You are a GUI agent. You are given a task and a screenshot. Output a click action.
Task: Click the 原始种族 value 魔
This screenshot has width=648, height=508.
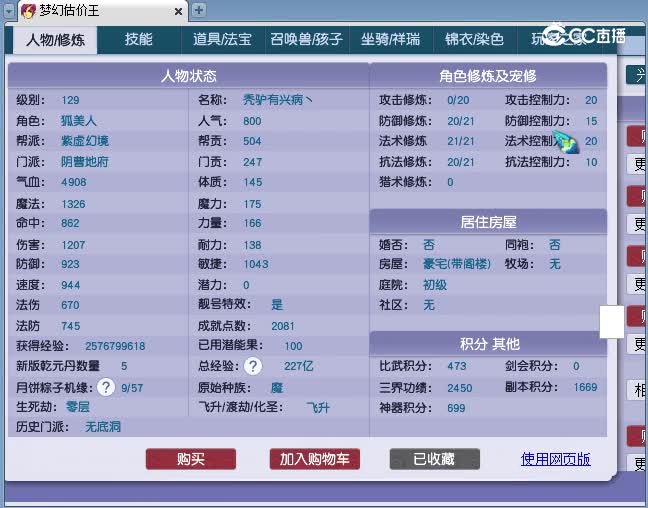coord(277,388)
